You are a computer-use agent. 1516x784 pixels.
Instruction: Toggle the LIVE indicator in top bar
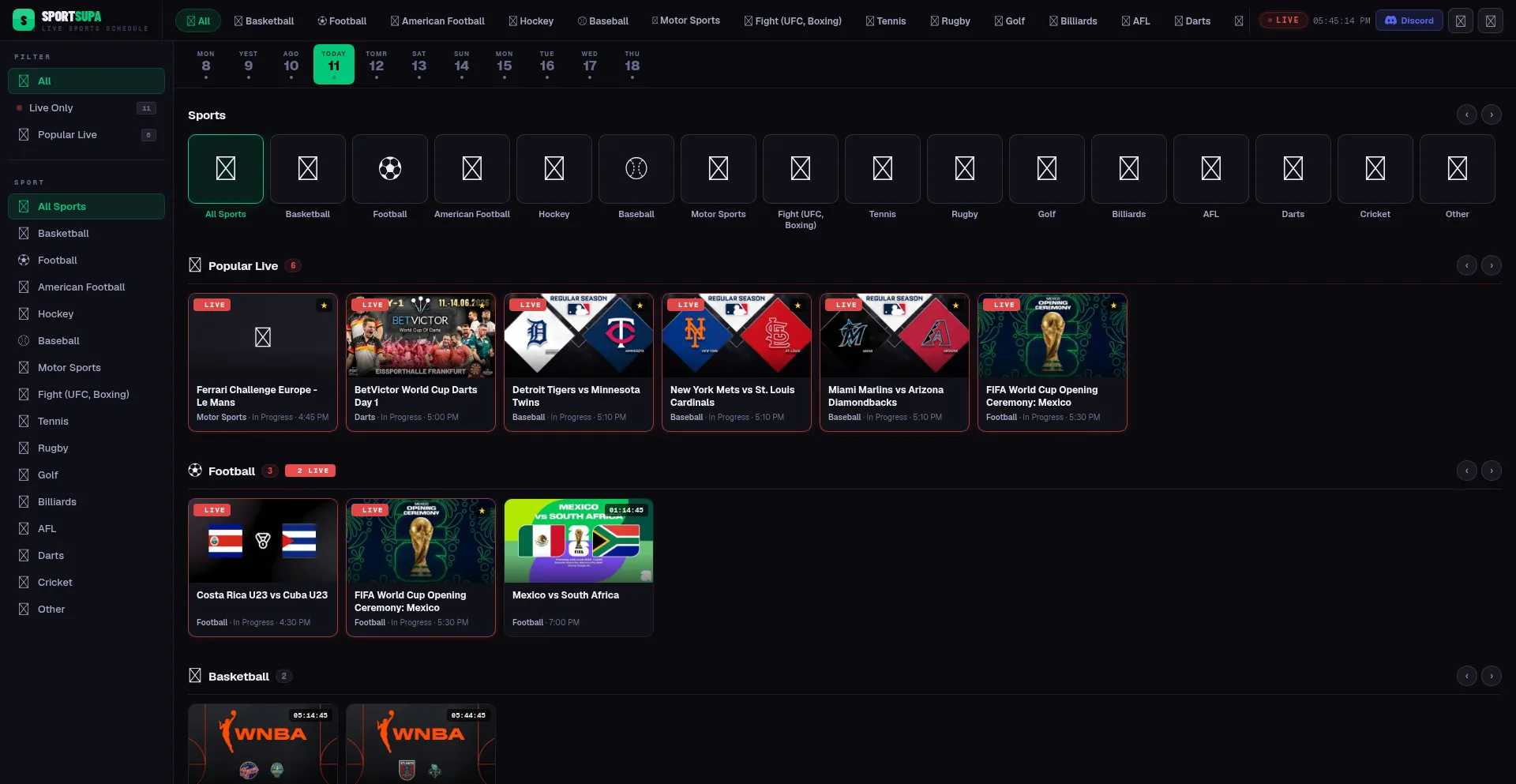click(x=1283, y=21)
